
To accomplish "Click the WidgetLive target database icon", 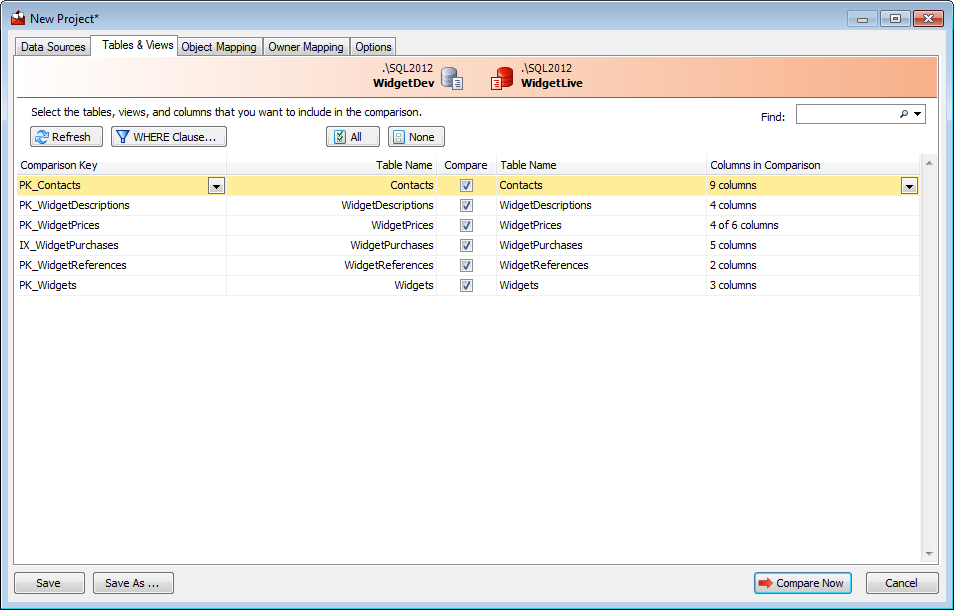I will pos(502,78).
